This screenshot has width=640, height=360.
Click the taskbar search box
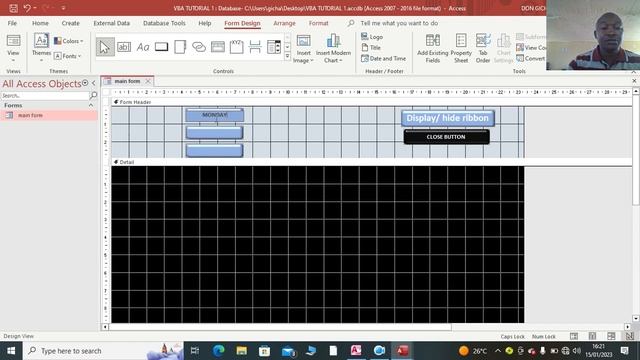click(103, 351)
